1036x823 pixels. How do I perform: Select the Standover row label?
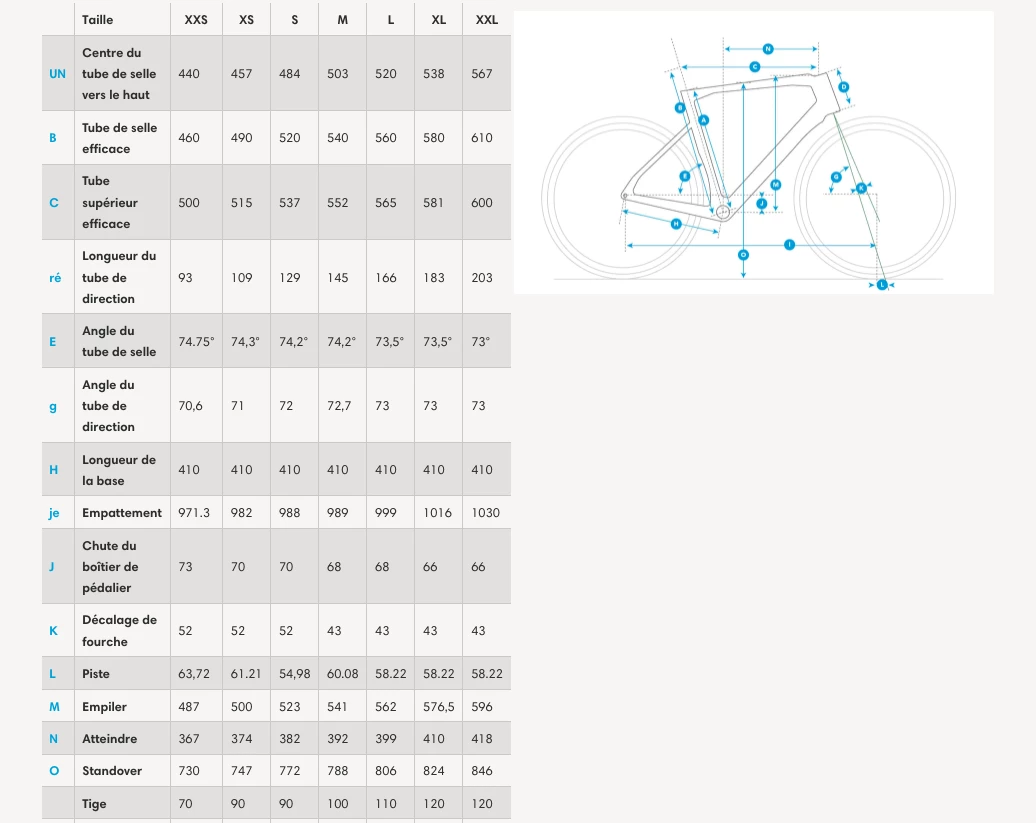pos(112,771)
